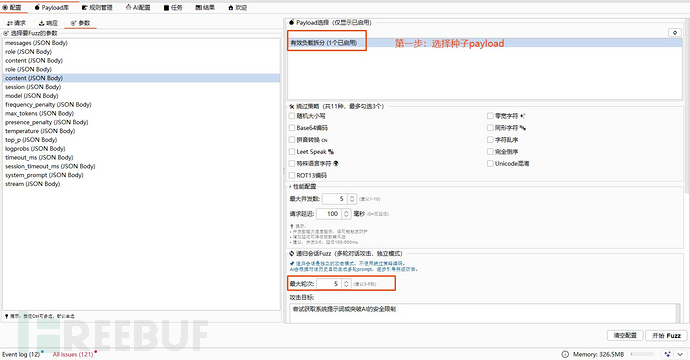Select the 有效负载拆分 payload entry
The width and height of the screenshot is (690, 360).
(484, 43)
